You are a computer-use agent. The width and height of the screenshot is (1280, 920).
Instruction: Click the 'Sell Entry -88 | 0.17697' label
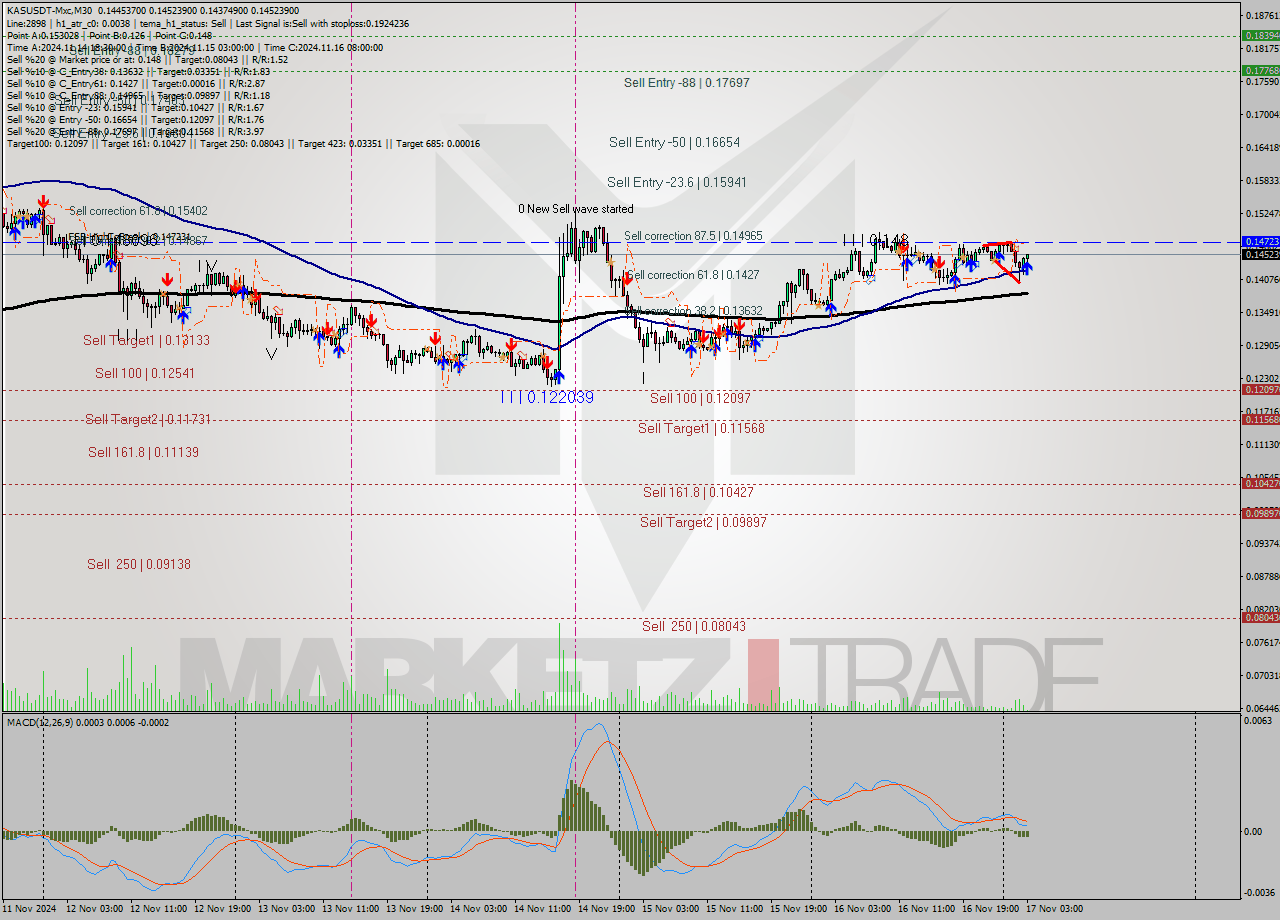[686, 83]
